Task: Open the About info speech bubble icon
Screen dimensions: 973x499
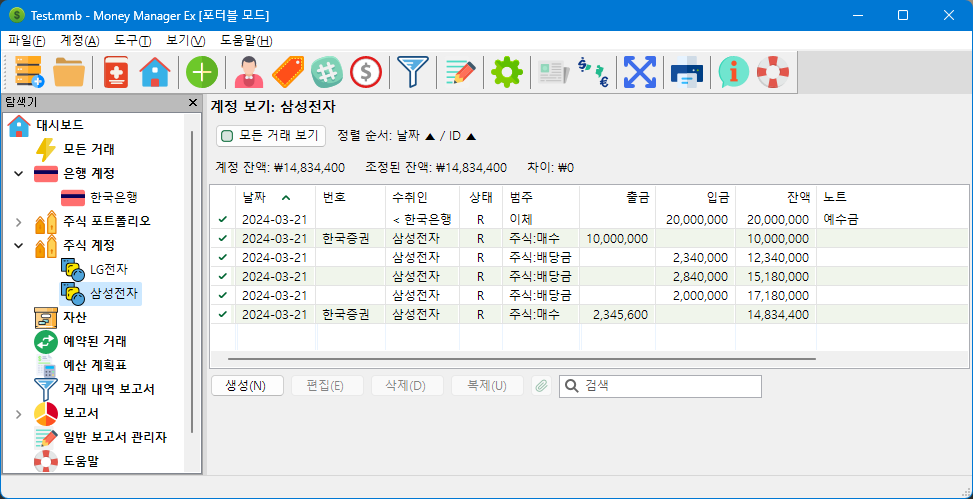Action: tap(733, 72)
